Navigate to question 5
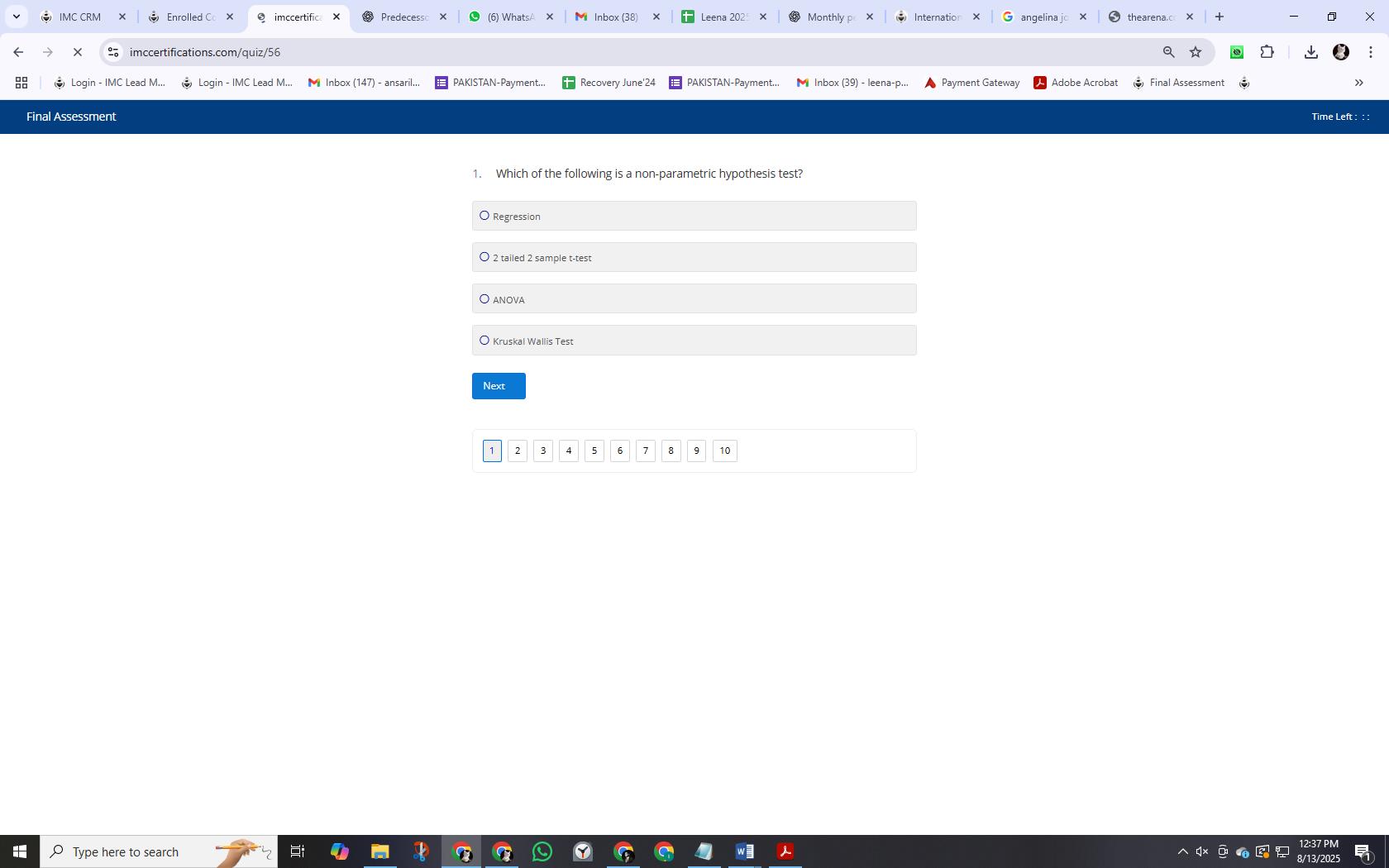The height and width of the screenshot is (868, 1389). click(594, 451)
